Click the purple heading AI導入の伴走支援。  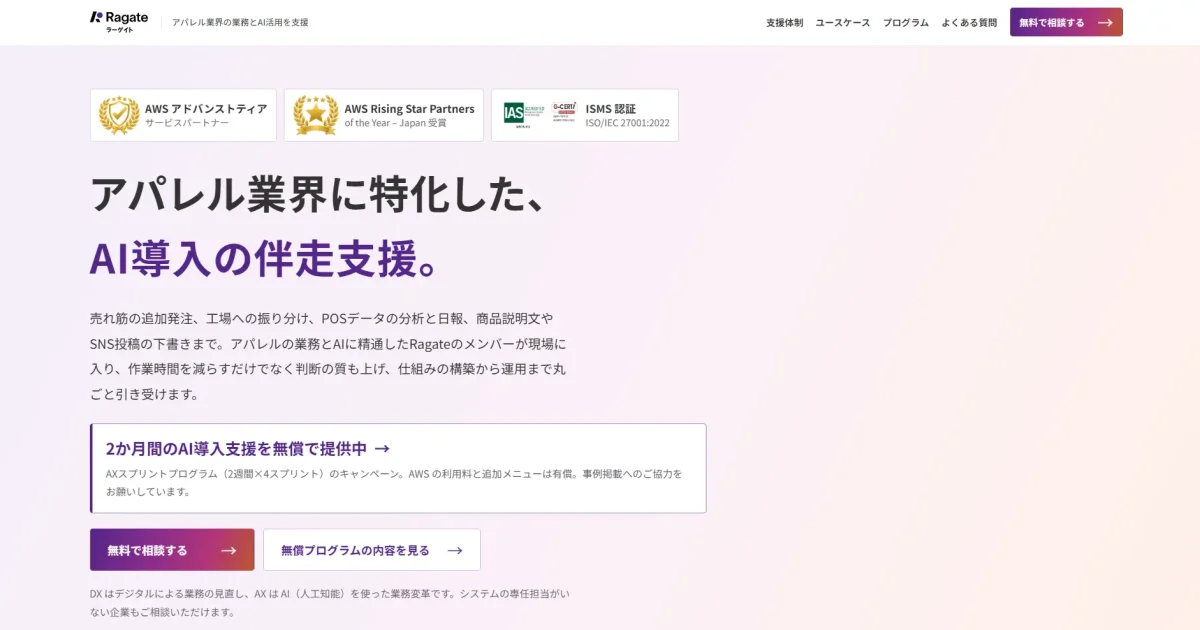(x=265, y=258)
